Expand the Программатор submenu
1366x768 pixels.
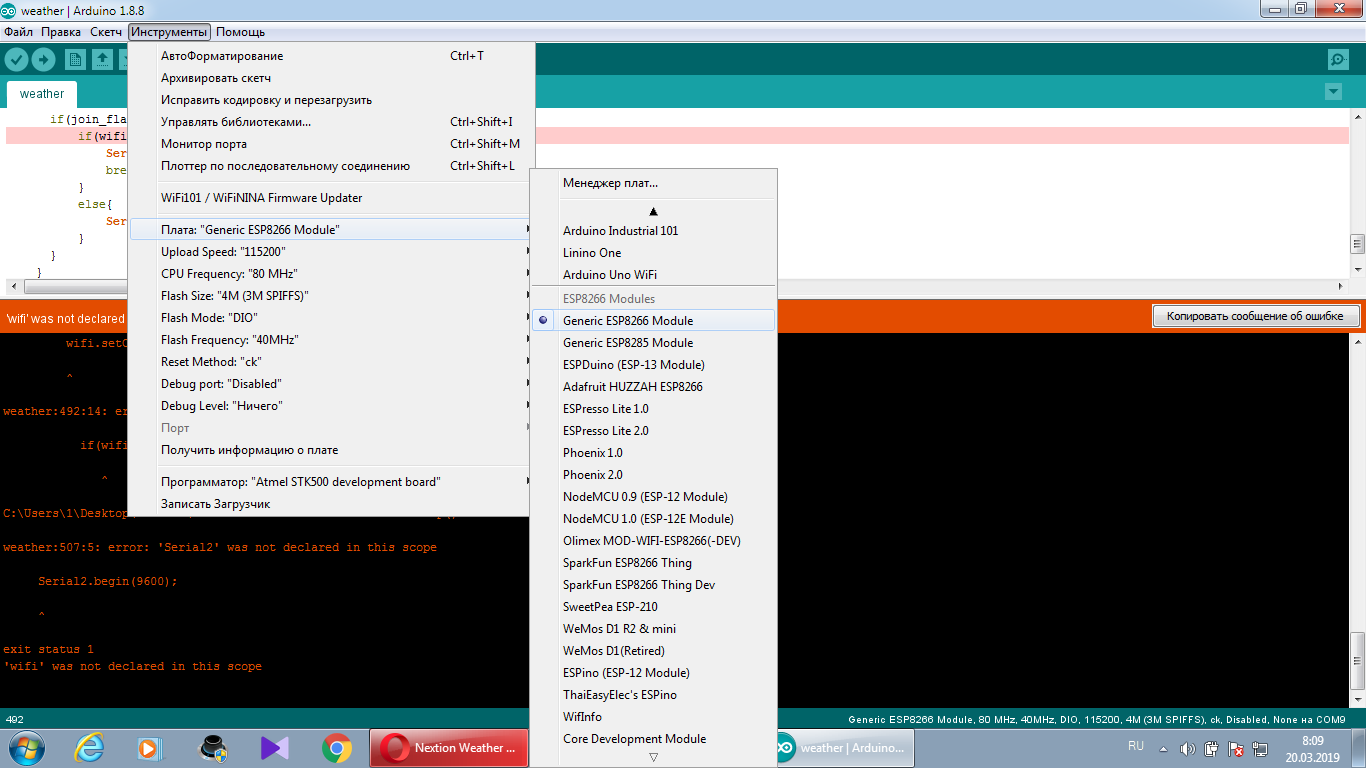click(x=331, y=482)
